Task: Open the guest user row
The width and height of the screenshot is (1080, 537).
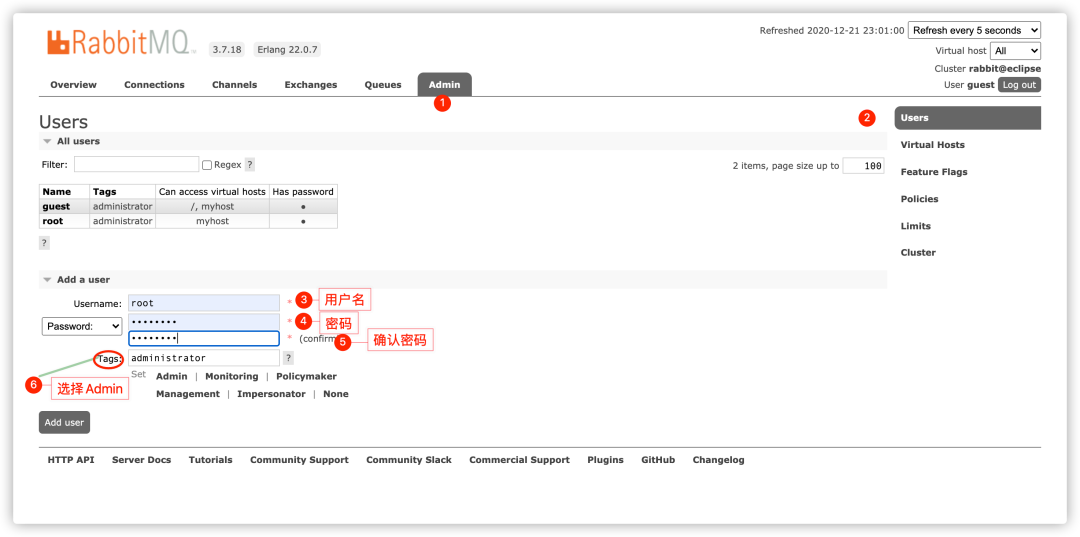Action: coord(56,207)
